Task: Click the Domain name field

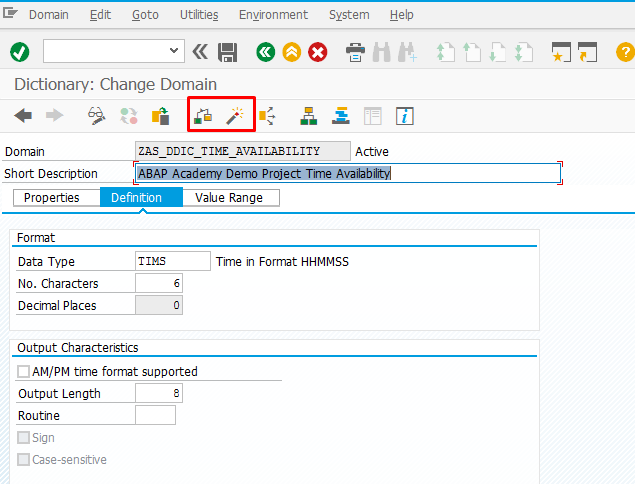Action: tap(243, 151)
